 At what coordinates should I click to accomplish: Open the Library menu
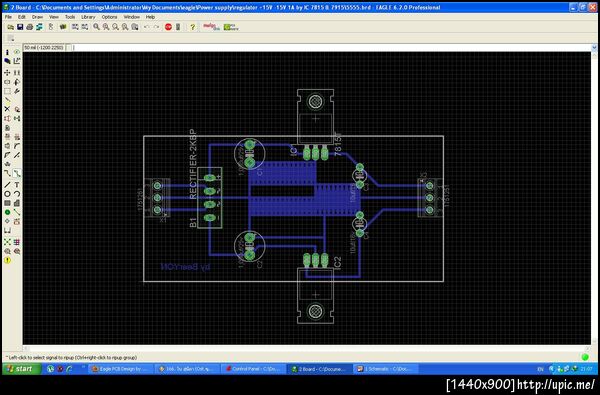88,17
